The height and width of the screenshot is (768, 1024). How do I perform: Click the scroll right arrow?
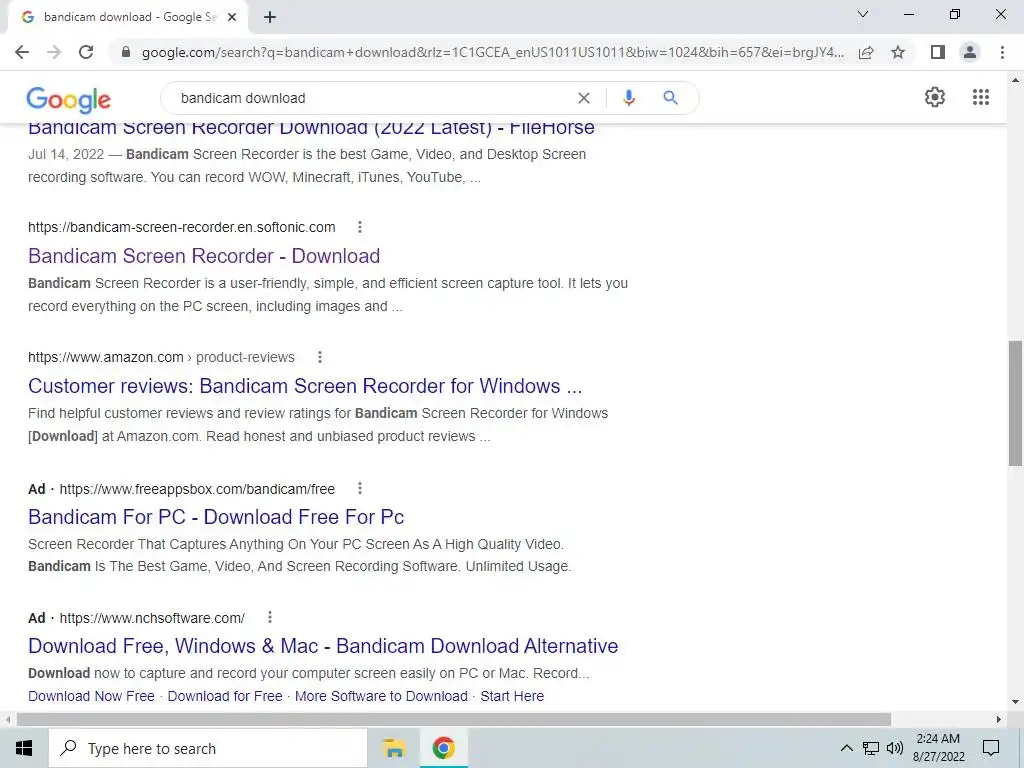click(999, 720)
